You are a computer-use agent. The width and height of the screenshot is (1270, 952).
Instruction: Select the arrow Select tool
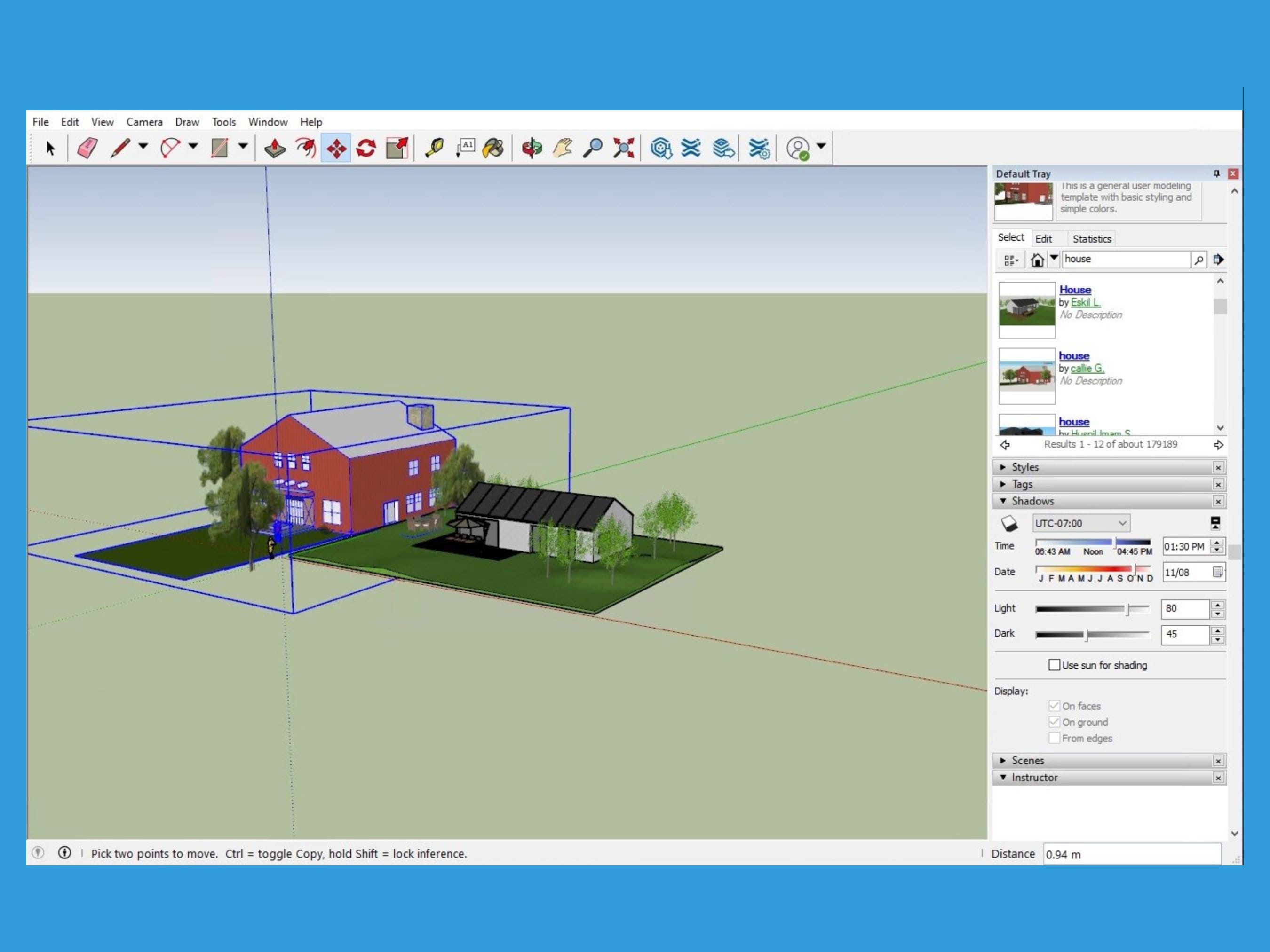50,148
